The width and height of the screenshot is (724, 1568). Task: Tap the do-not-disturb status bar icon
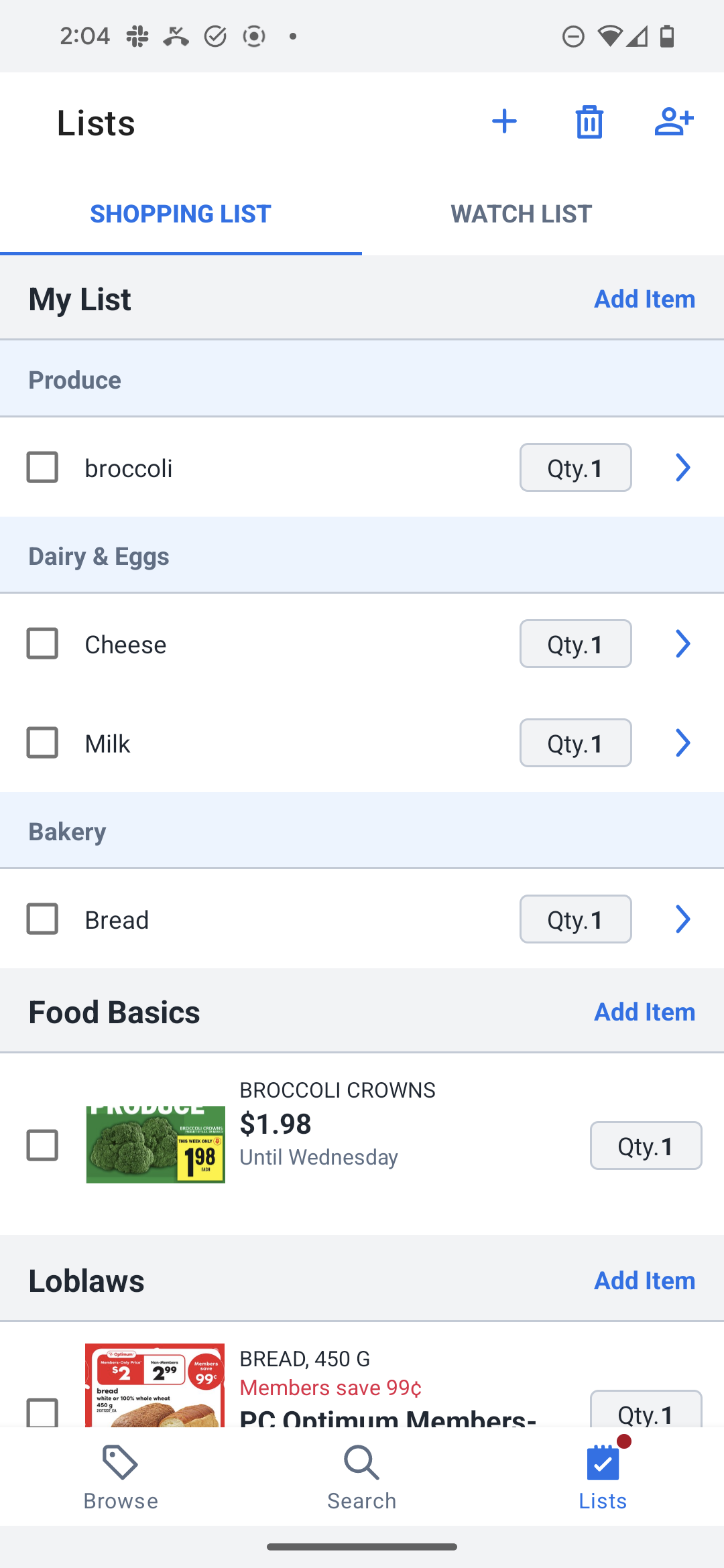pos(573,36)
